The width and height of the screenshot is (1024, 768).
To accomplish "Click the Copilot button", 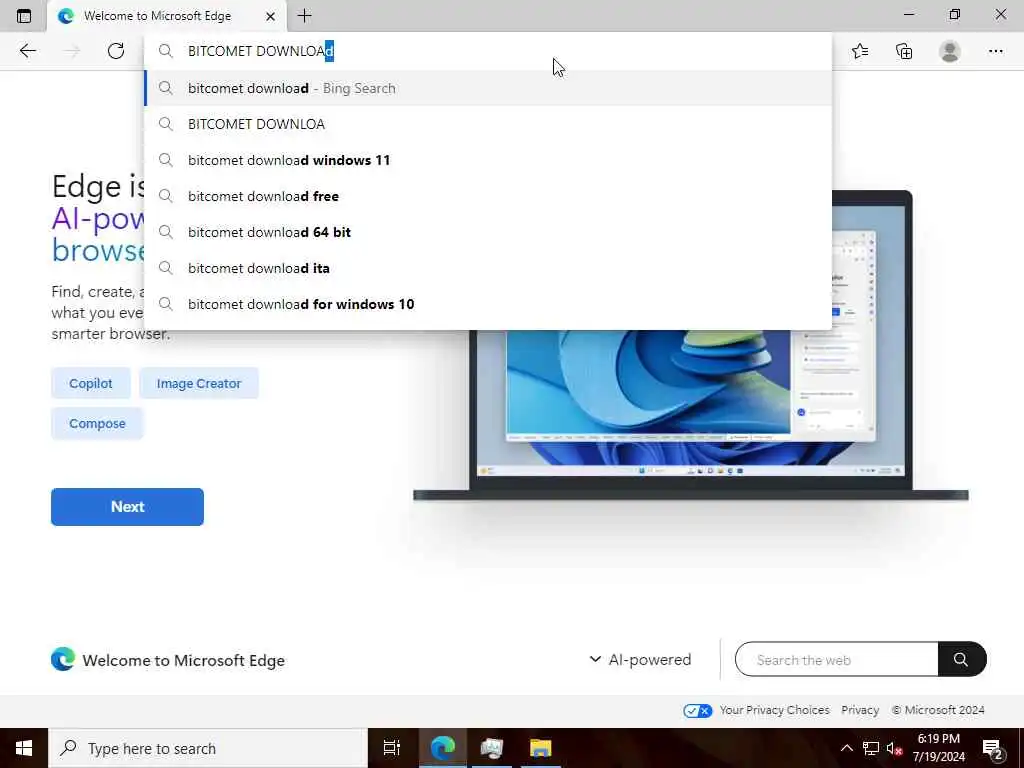I will pos(91,383).
